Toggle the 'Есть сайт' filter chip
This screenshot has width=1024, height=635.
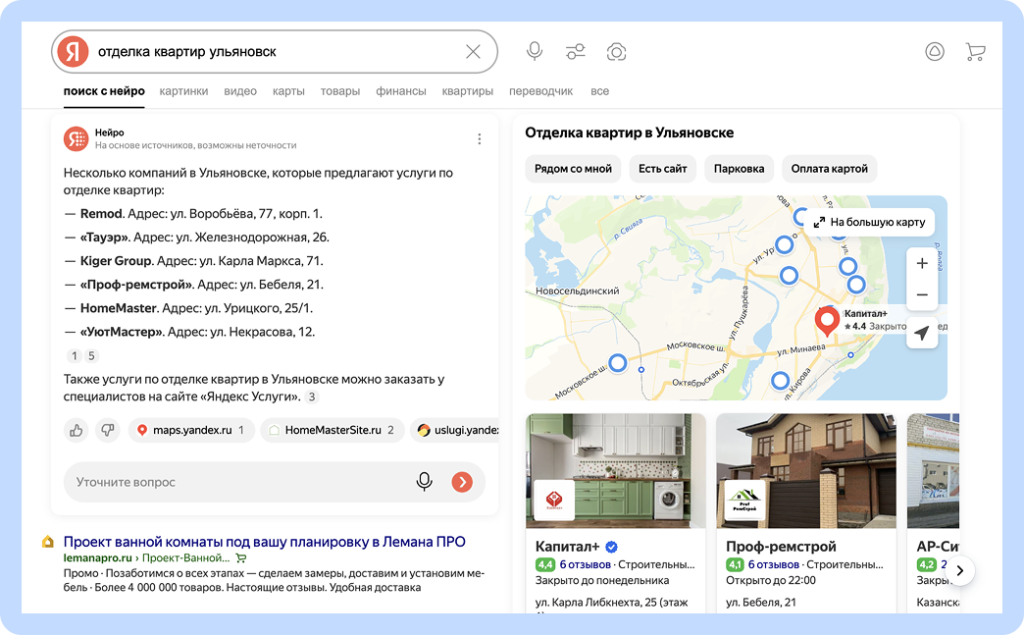pos(662,169)
